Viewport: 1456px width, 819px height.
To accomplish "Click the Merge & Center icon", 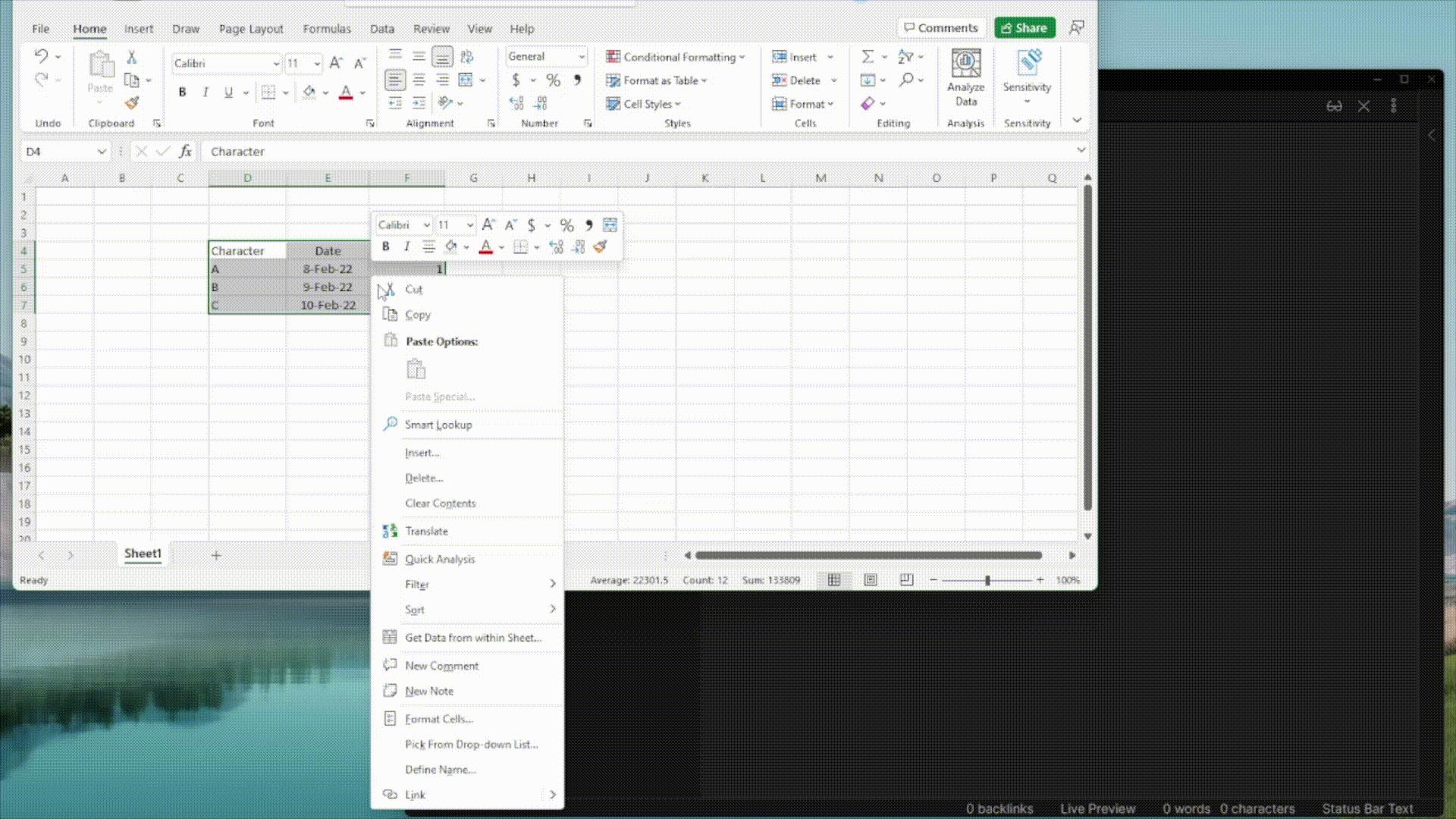I will 466,80.
